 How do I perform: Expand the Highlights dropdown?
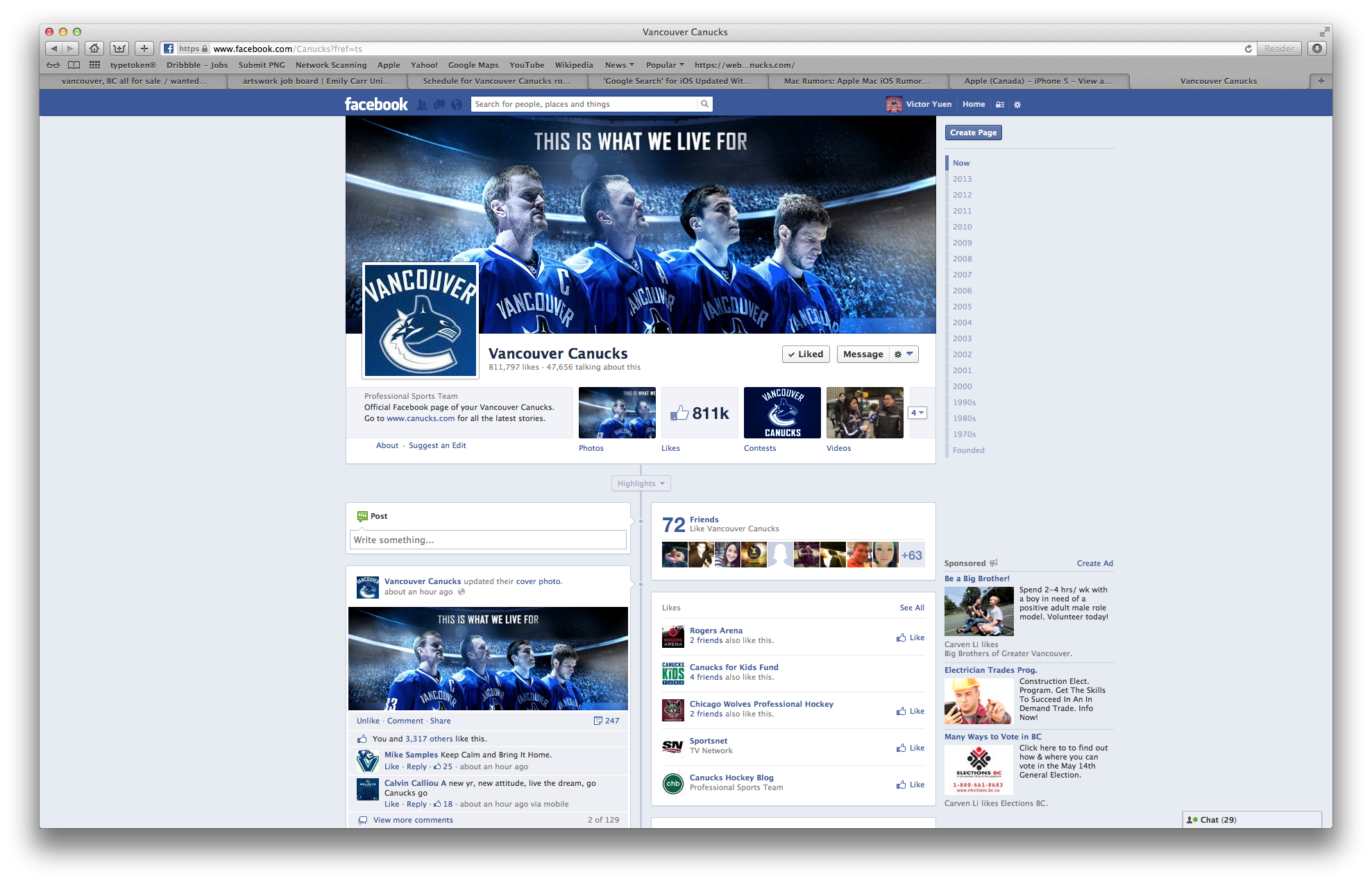click(641, 483)
